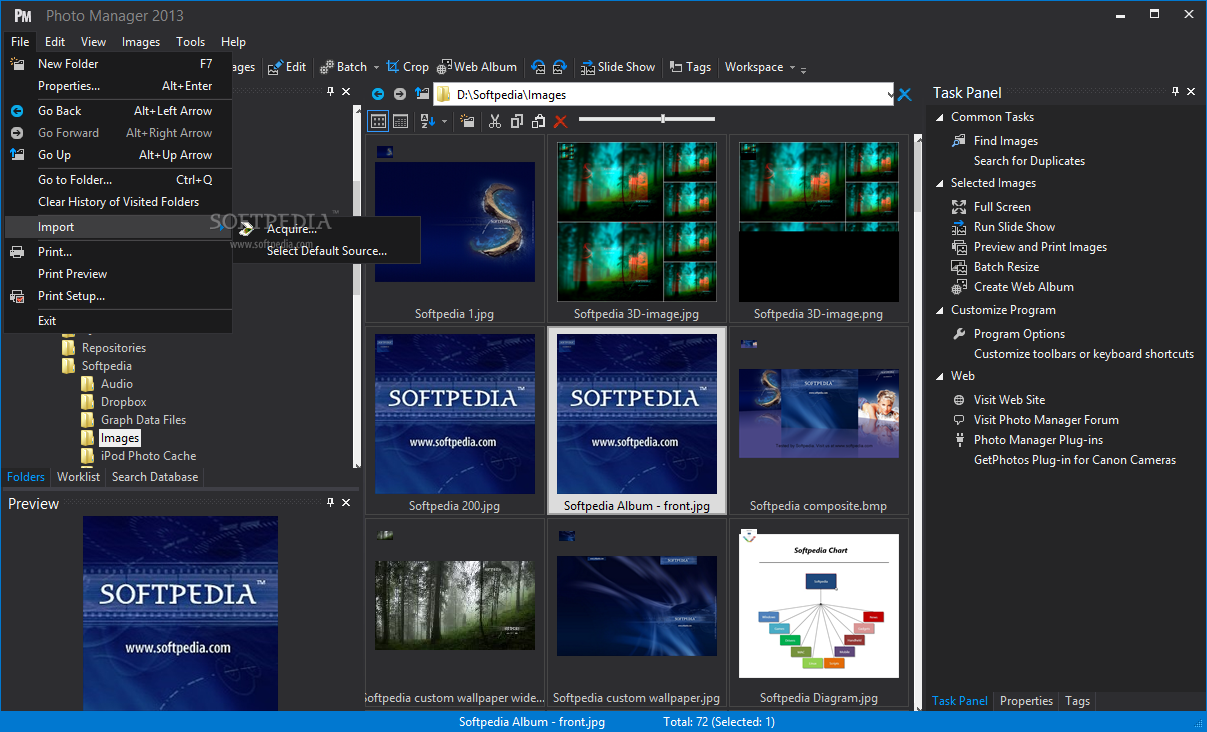Click the Batch gears toolbar button
The image size is (1207, 732).
click(x=343, y=67)
